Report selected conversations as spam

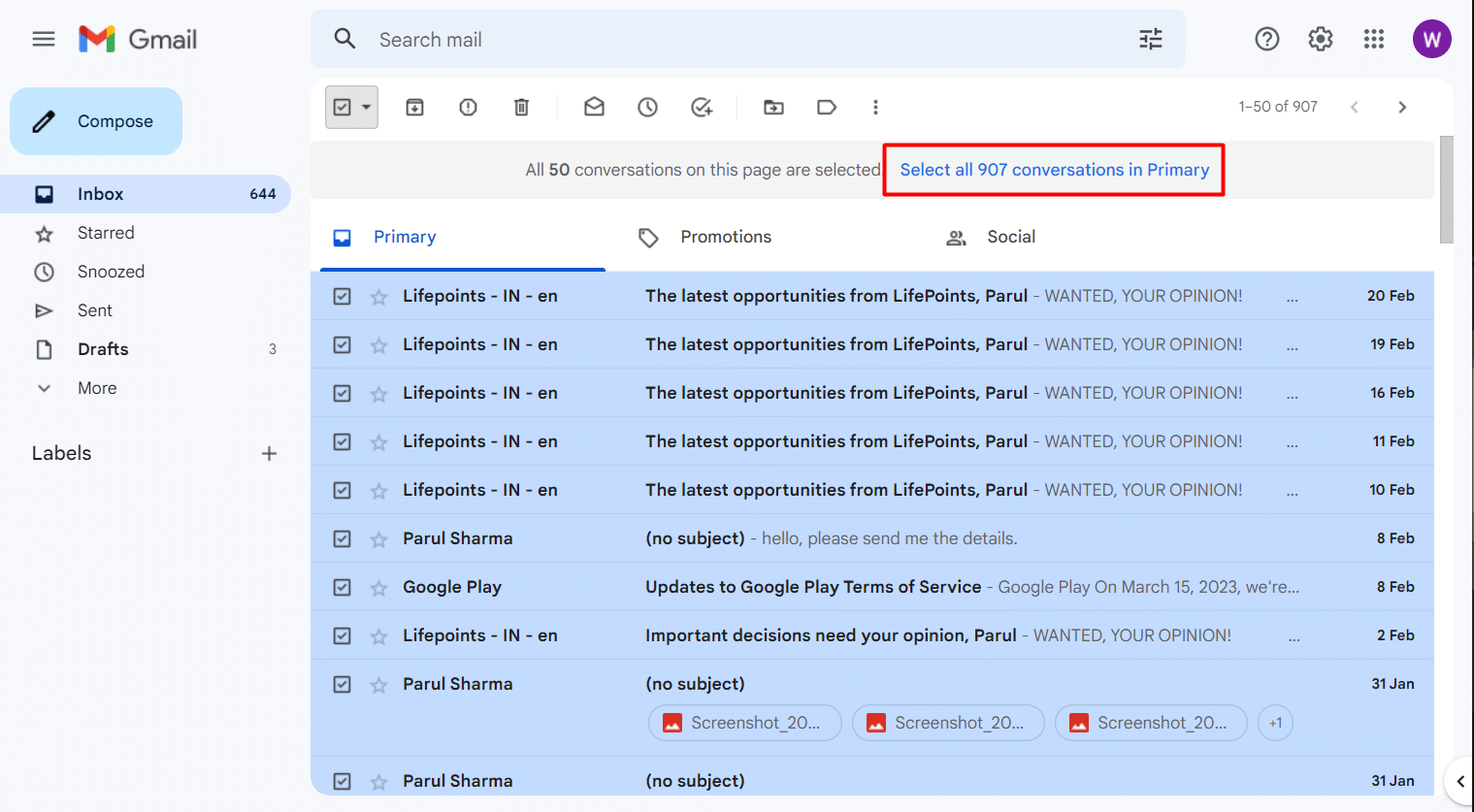468,107
